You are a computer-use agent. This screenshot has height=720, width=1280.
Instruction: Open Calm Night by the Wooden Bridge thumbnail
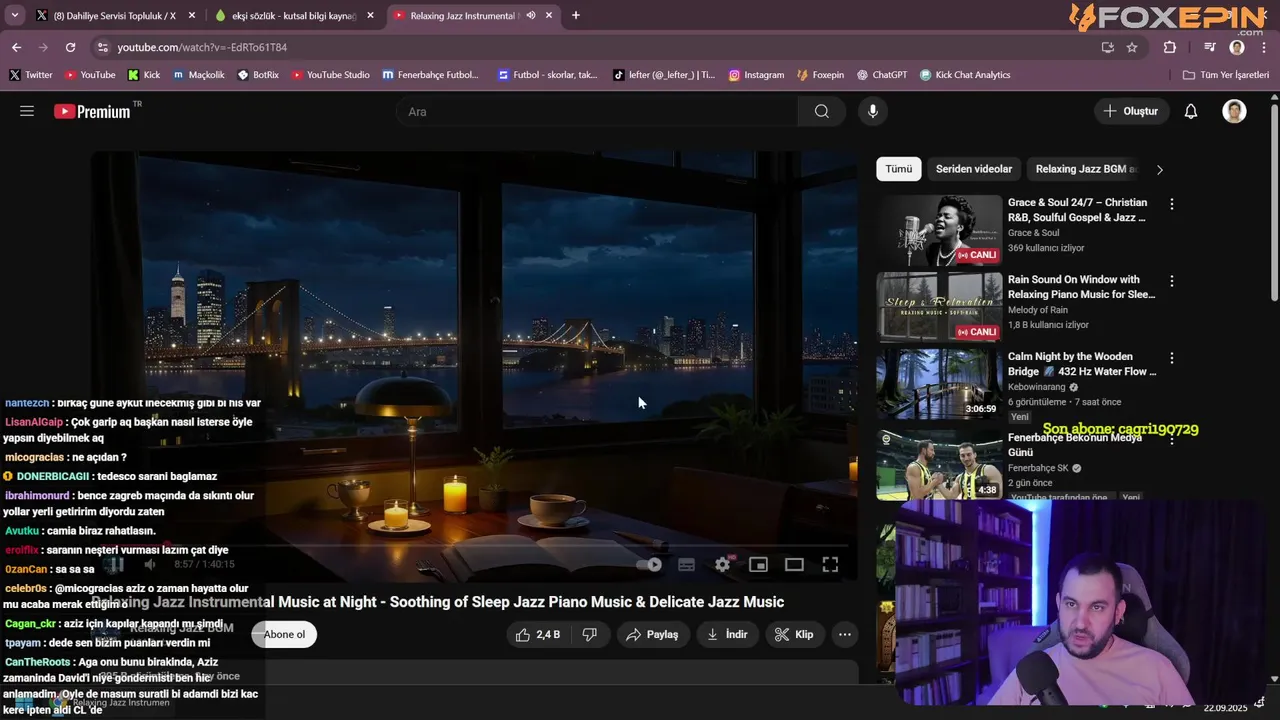(939, 384)
